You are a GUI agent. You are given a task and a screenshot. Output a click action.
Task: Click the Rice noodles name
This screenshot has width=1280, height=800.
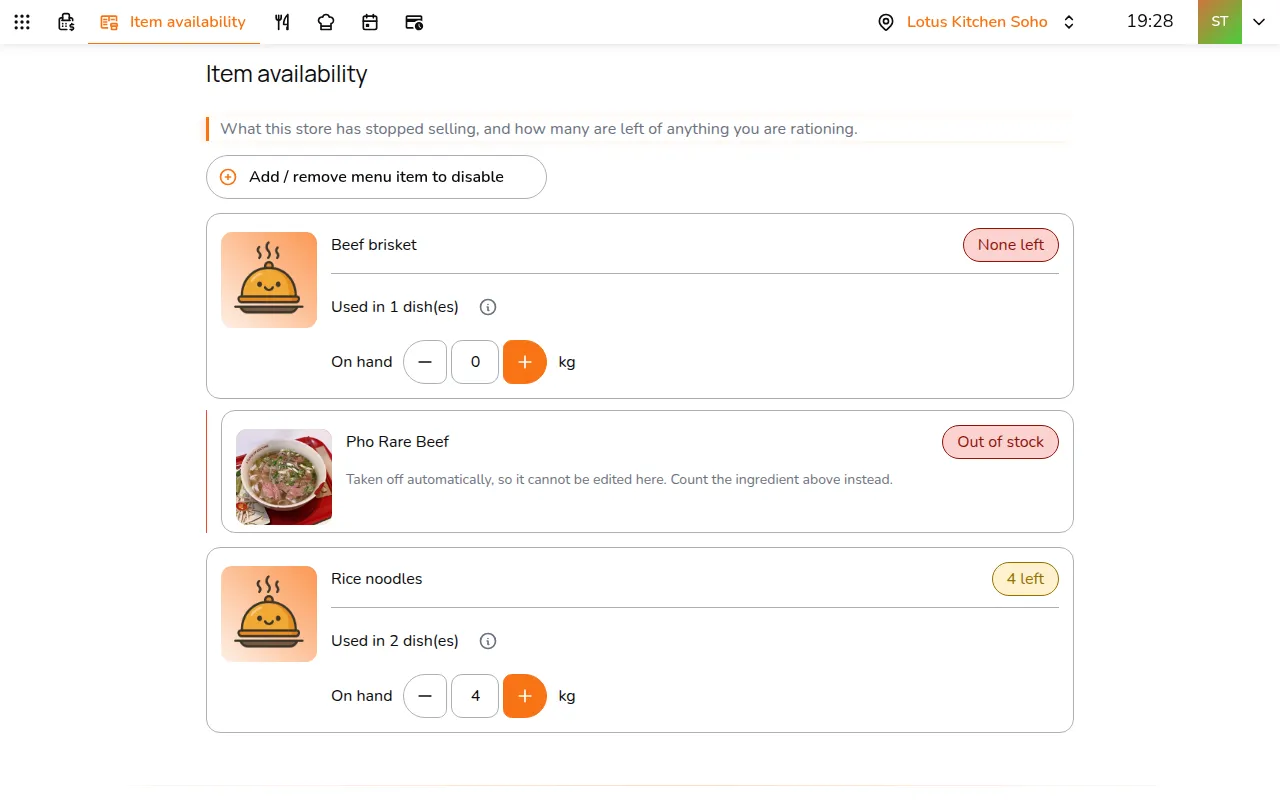click(x=377, y=579)
